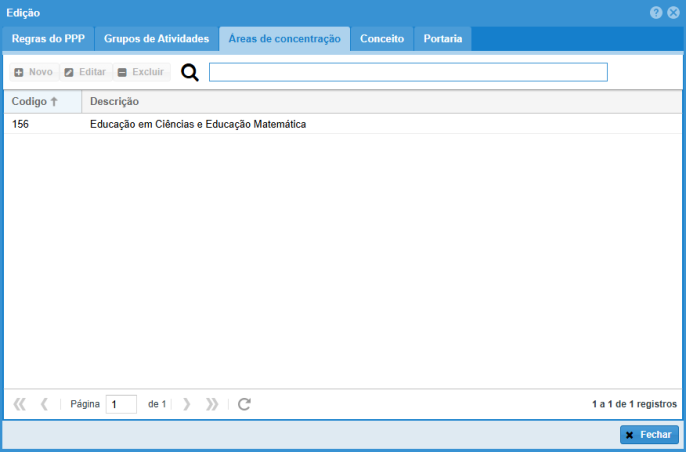Screen dimensions: 686x452
Task: Sort by Descrição column header
Action: click(x=114, y=102)
